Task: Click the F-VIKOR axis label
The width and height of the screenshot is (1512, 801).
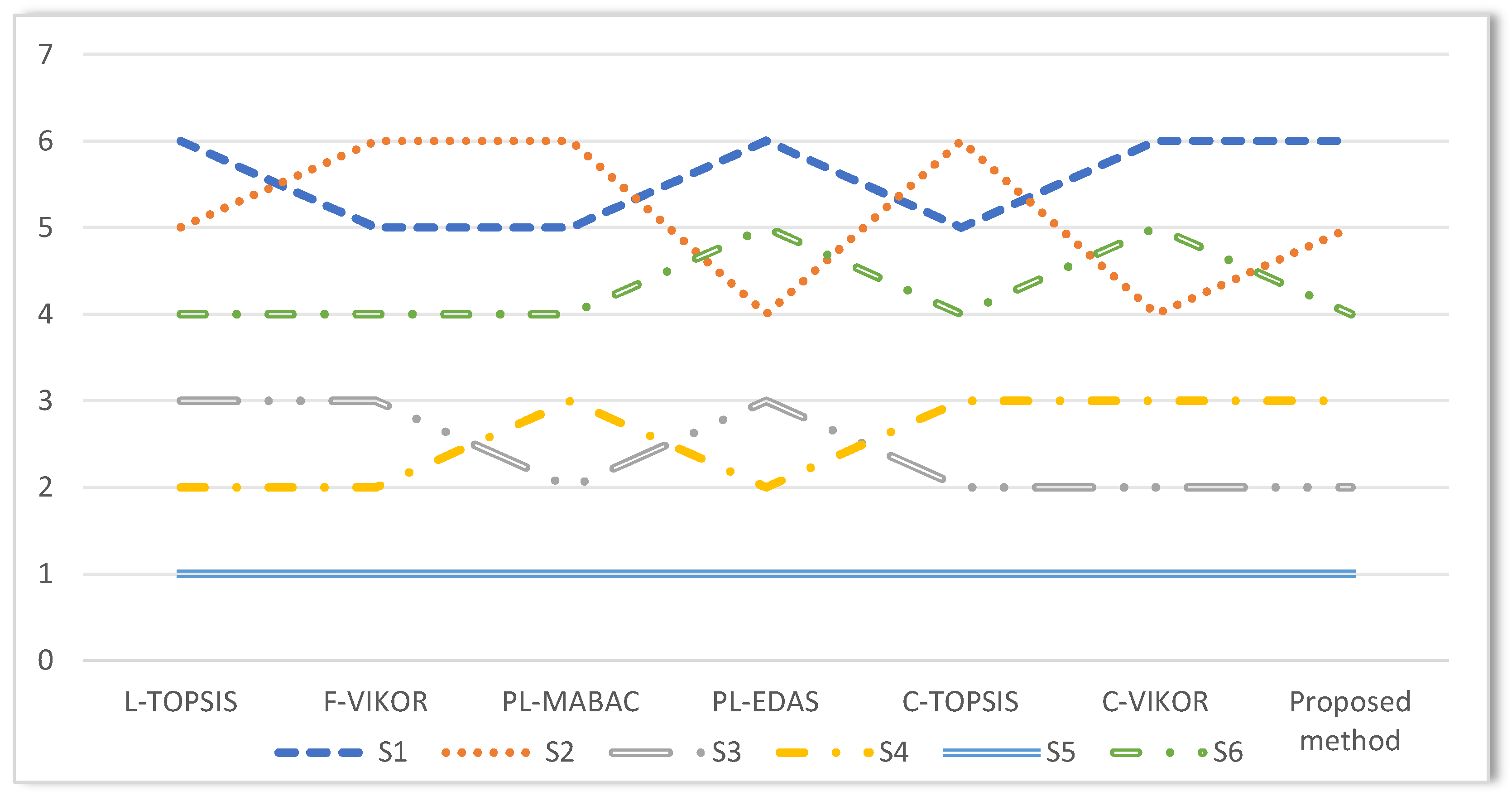Action: tap(376, 702)
